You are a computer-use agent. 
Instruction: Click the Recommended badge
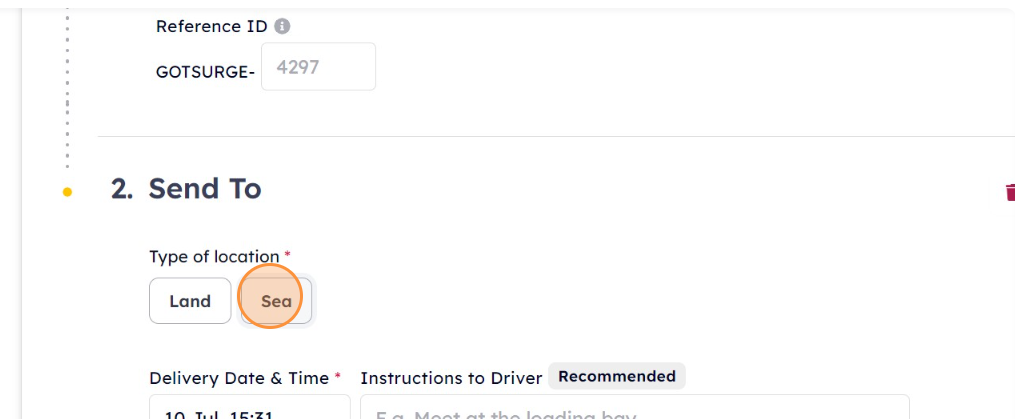click(x=617, y=376)
